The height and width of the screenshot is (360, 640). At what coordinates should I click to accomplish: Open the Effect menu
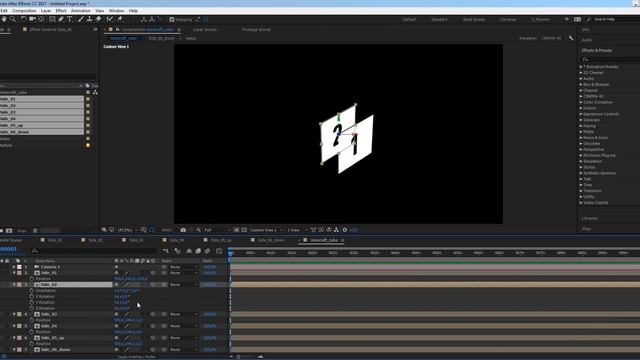point(61,11)
